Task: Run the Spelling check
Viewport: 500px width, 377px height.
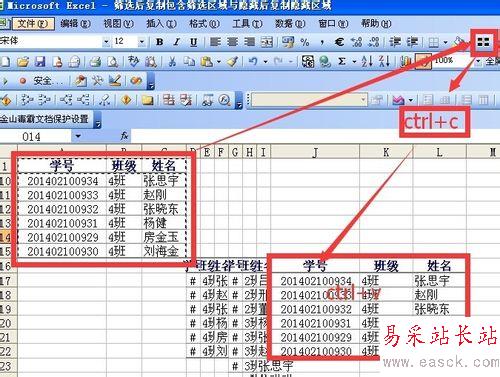Action: [134, 61]
